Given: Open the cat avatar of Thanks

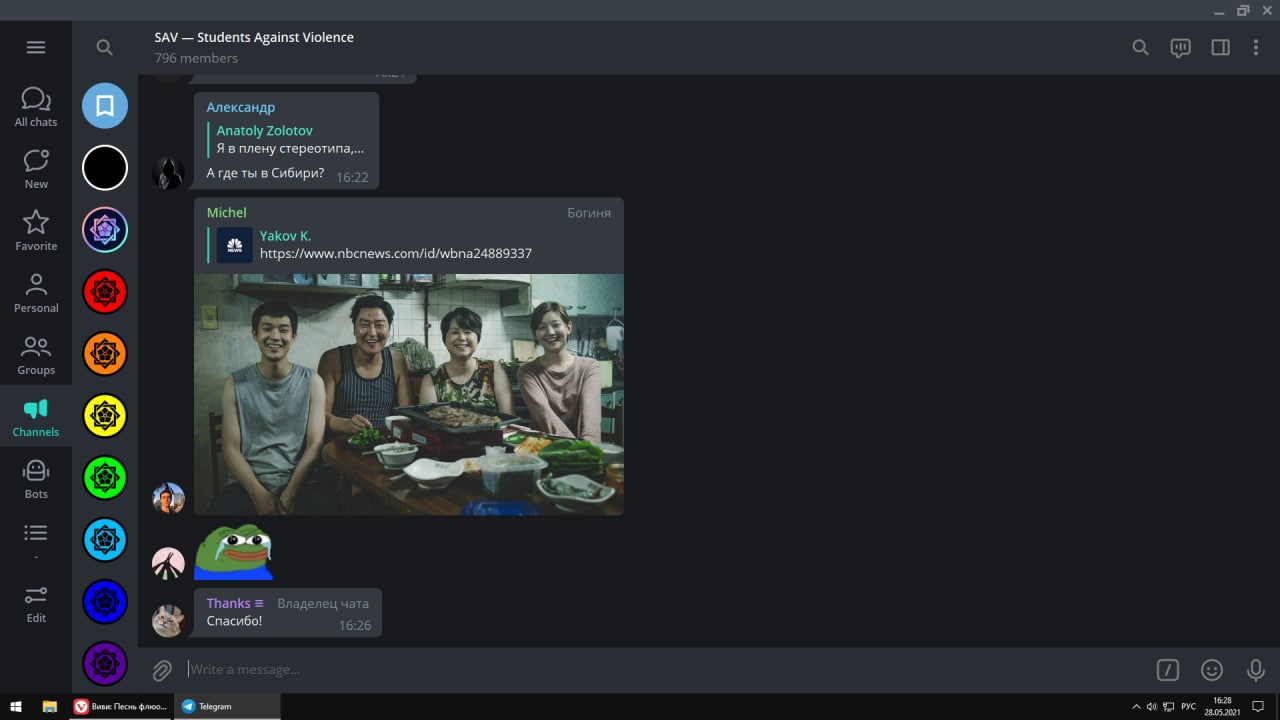Looking at the screenshot, I should (x=168, y=621).
